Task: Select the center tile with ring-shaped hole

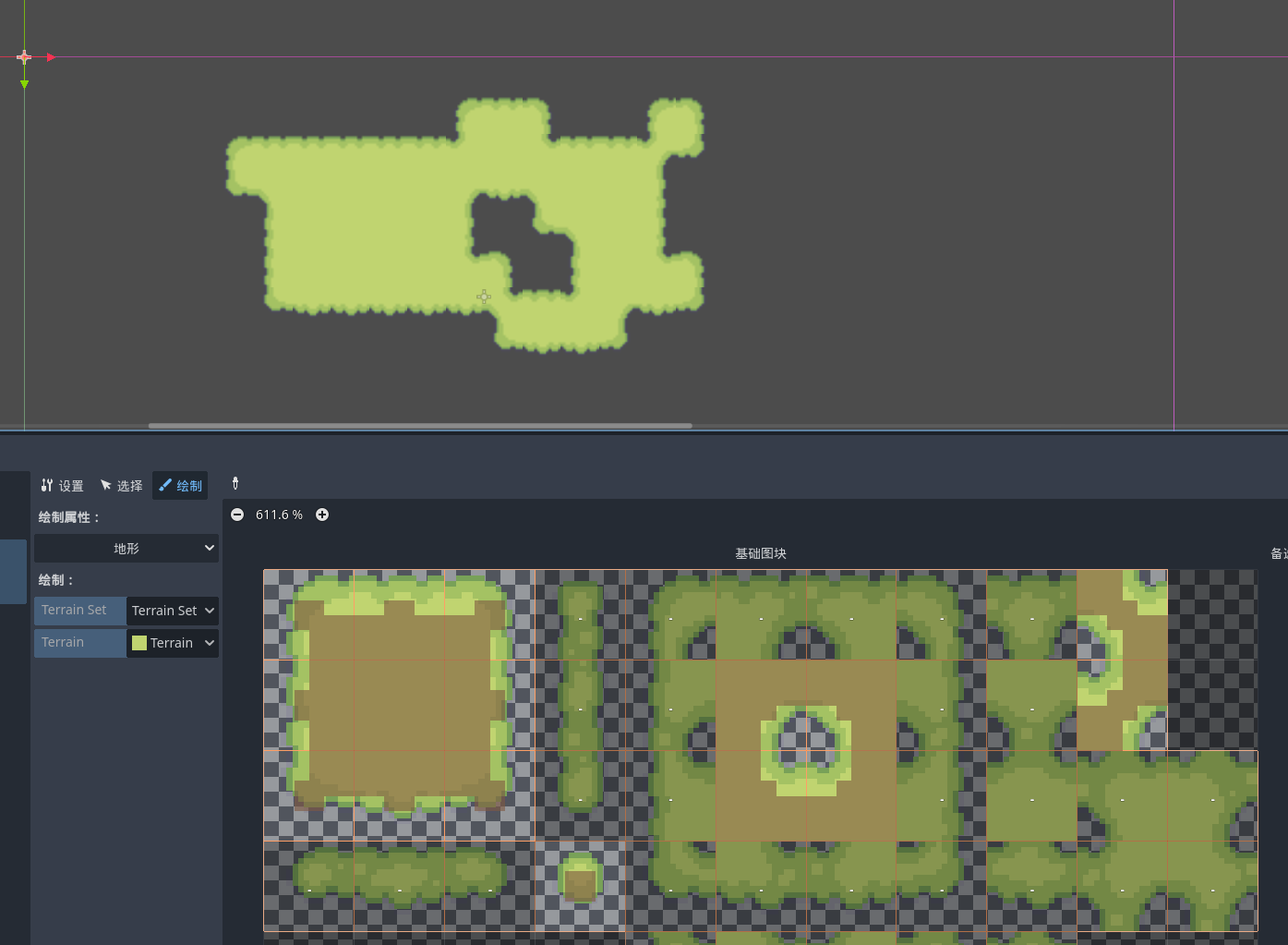Action: (805, 749)
